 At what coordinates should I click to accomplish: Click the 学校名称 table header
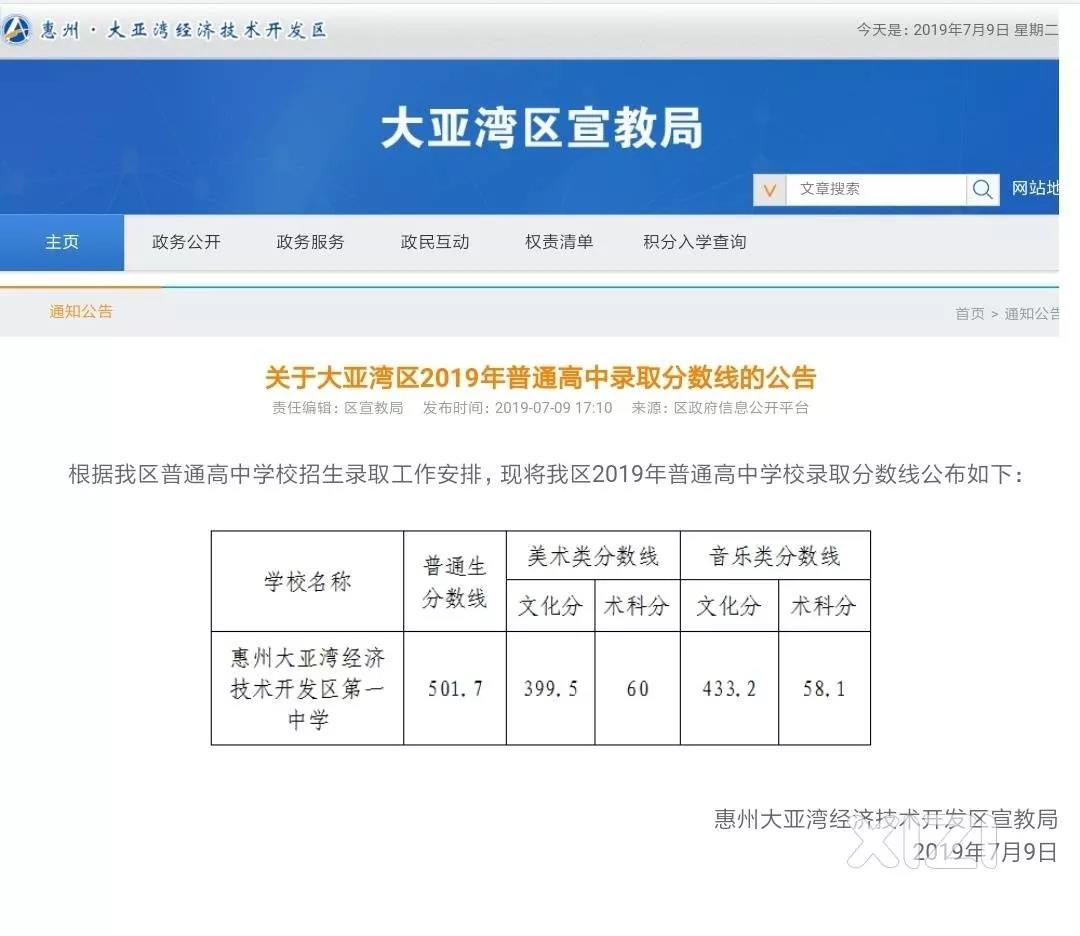pos(307,581)
